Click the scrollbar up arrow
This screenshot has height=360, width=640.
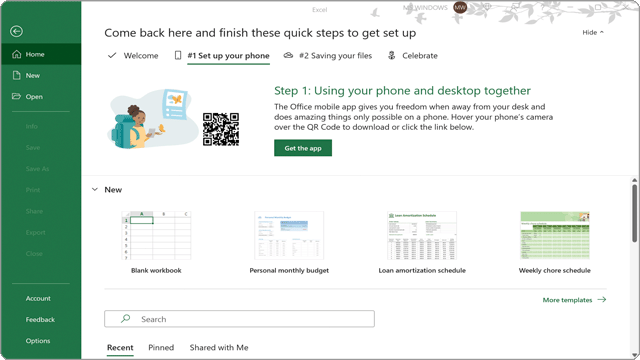point(634,180)
